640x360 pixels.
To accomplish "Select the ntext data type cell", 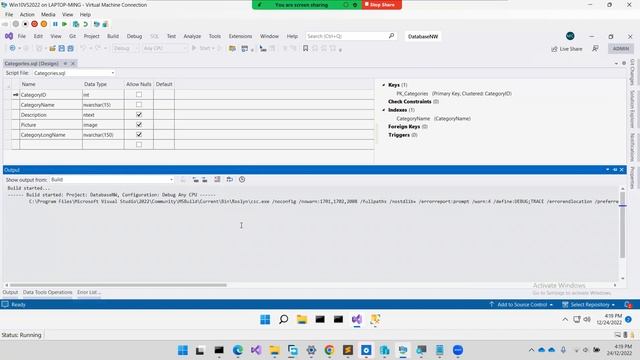I will pyautogui.click(x=103, y=115).
